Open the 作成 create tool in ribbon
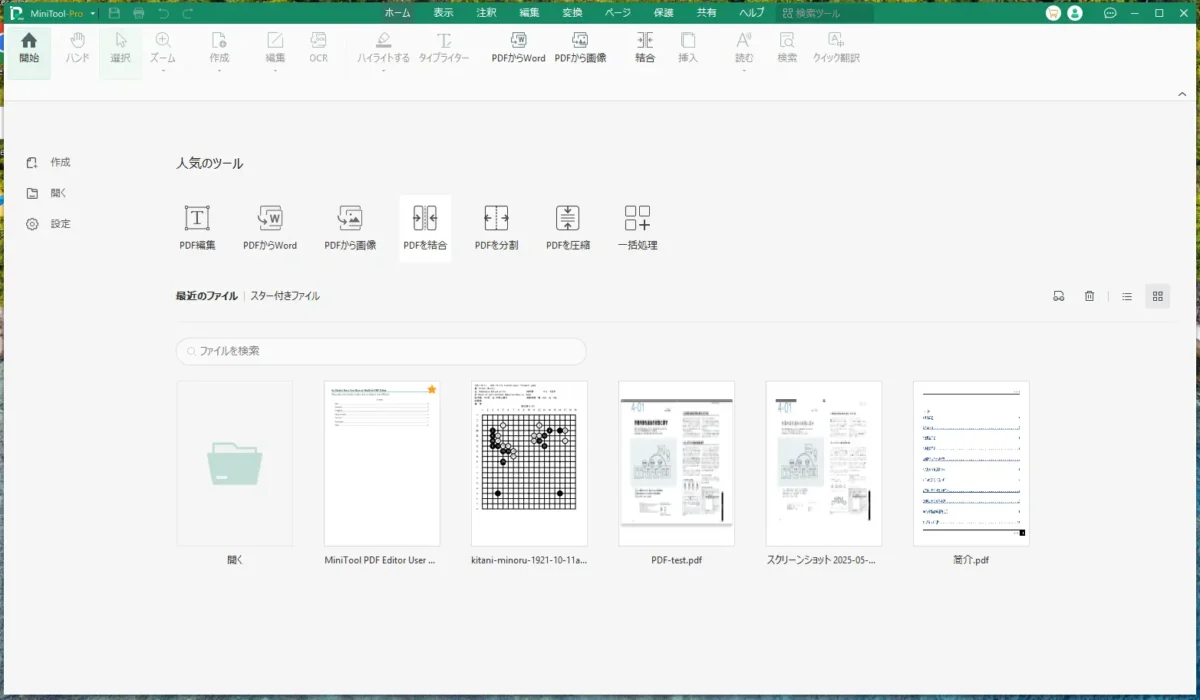 click(x=219, y=48)
